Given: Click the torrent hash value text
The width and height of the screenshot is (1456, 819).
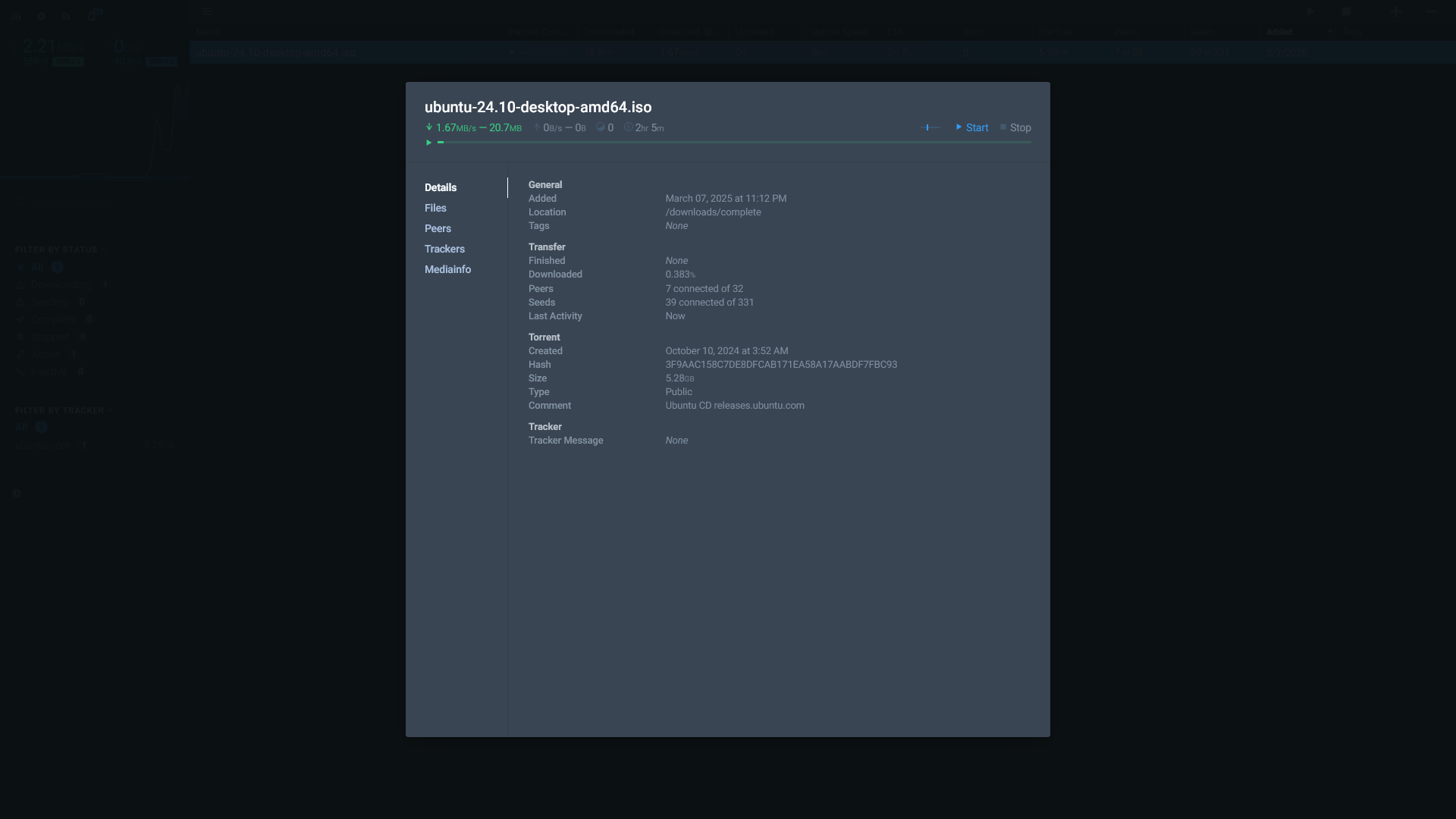Looking at the screenshot, I should click(781, 365).
